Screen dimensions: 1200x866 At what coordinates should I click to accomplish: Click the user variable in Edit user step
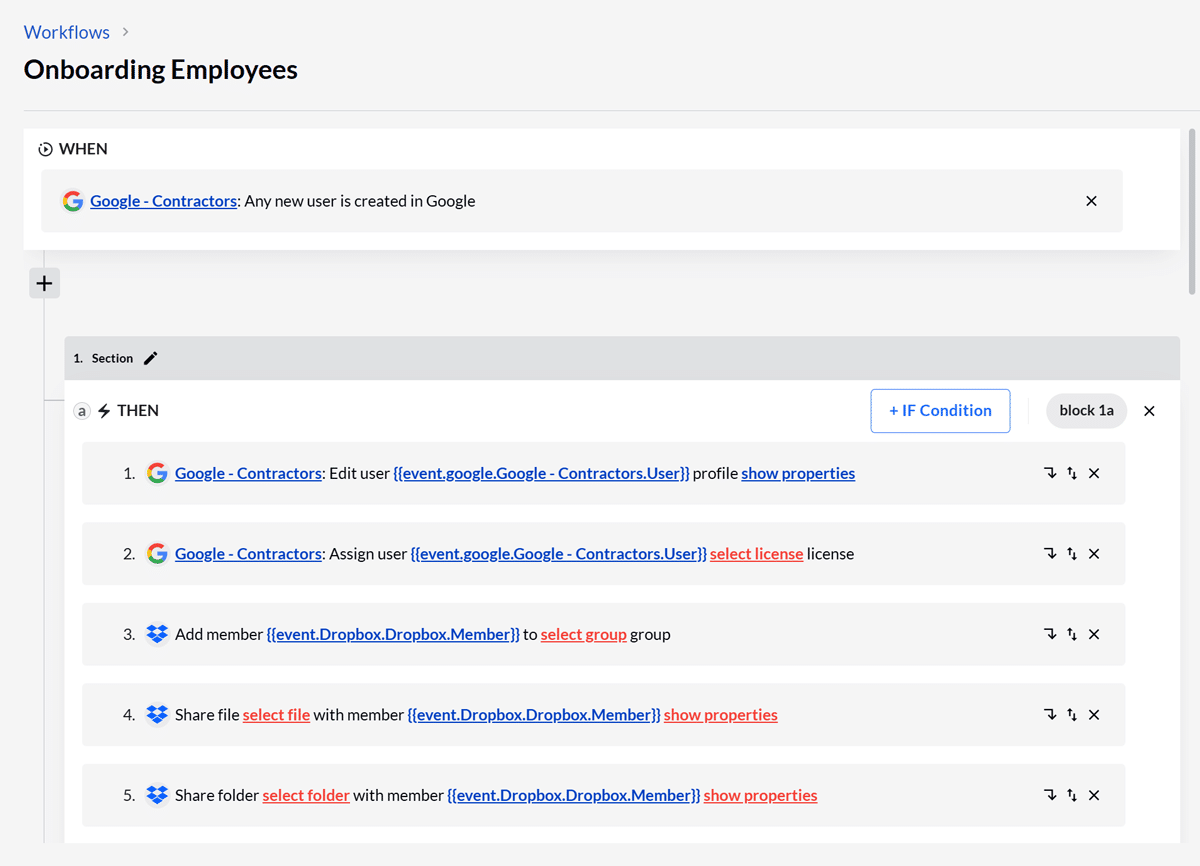[541, 473]
